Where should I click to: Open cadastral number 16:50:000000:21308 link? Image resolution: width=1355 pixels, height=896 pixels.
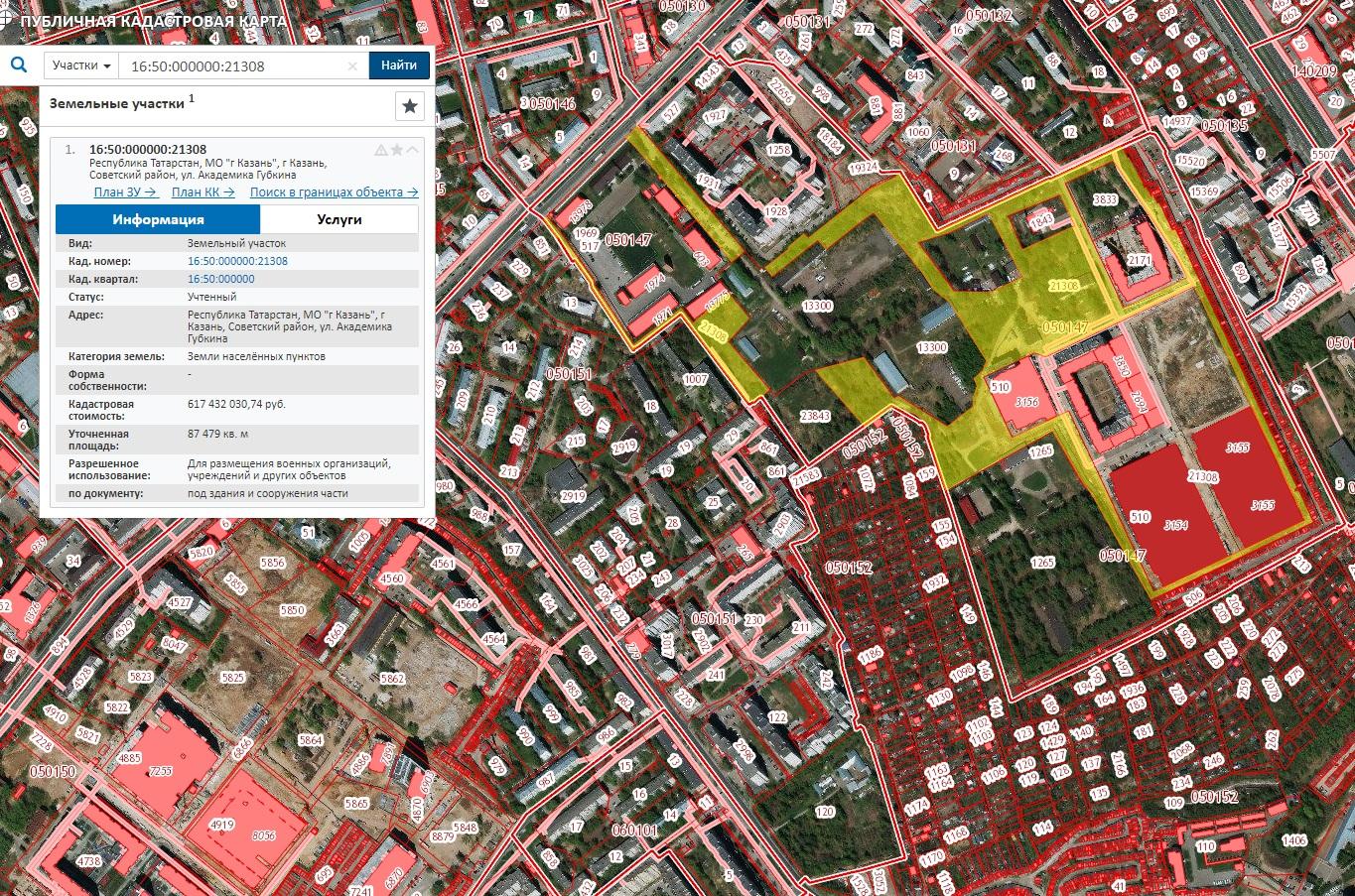[237, 261]
